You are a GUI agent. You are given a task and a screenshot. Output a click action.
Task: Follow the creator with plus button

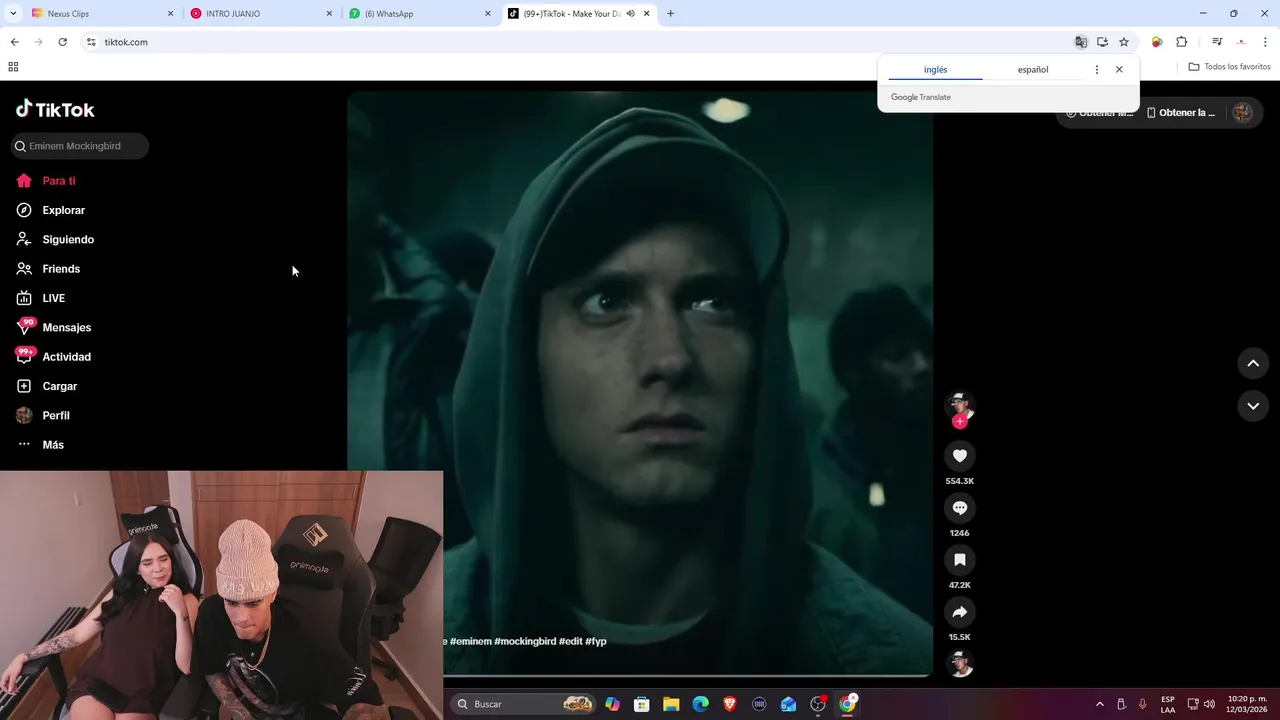tap(960, 422)
